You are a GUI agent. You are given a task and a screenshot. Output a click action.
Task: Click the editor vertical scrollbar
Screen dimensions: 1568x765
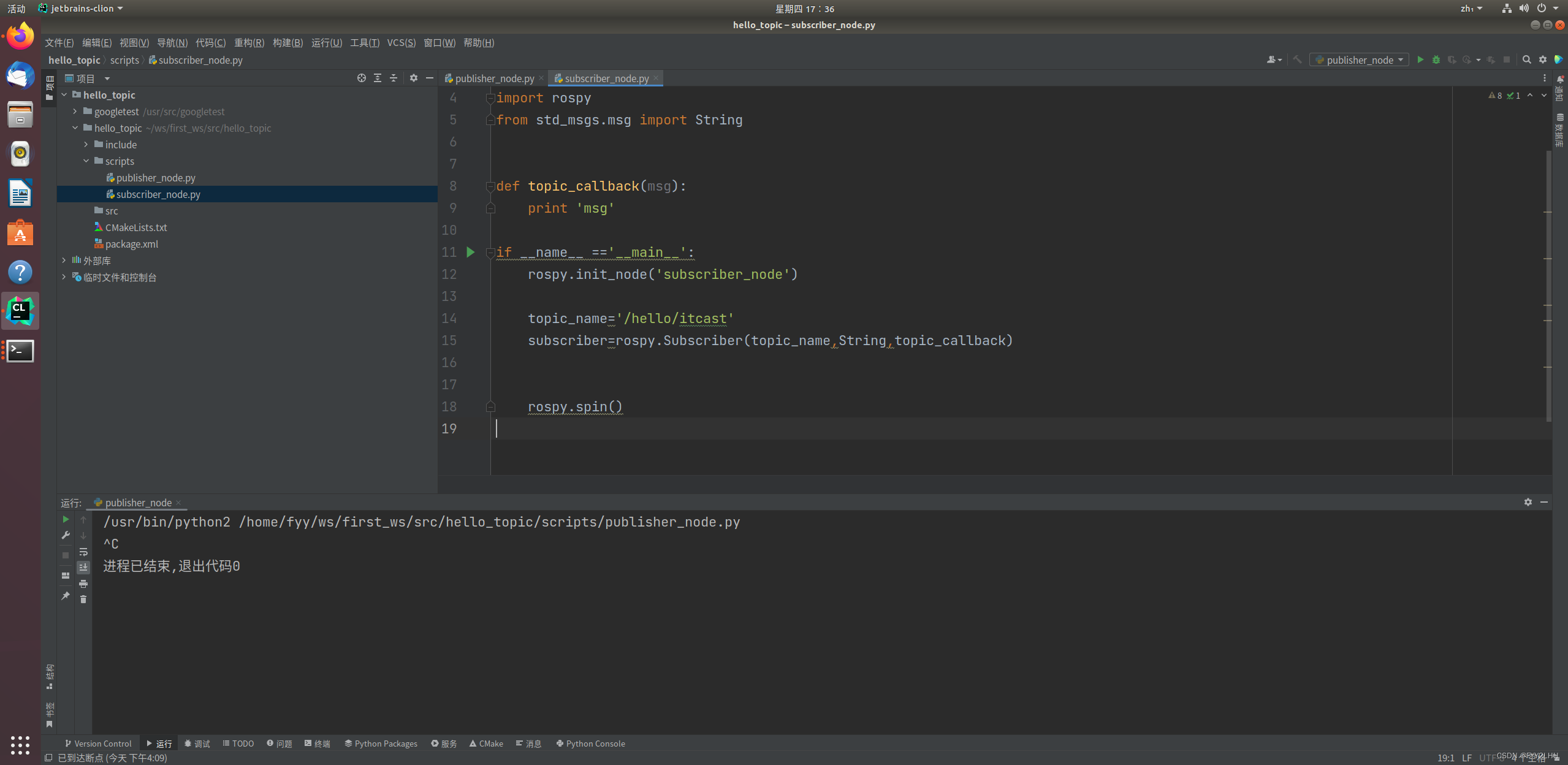pyautogui.click(x=1548, y=282)
